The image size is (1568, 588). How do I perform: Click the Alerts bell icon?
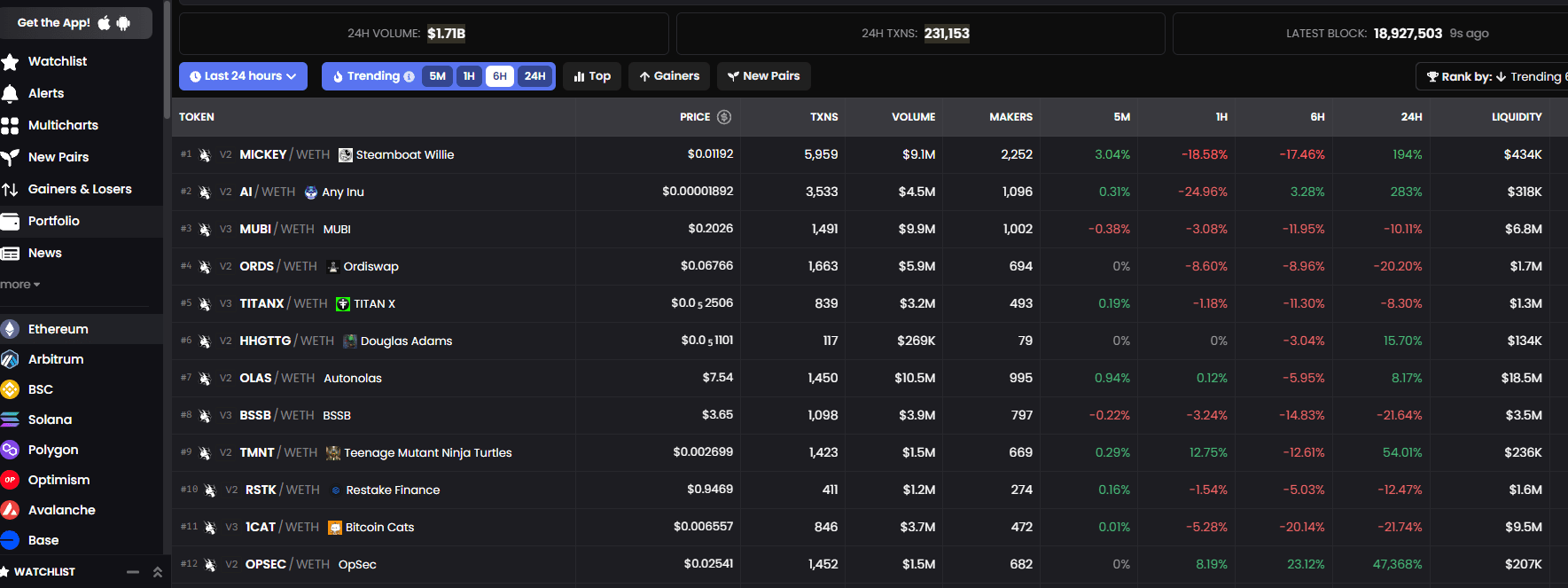click(x=10, y=94)
